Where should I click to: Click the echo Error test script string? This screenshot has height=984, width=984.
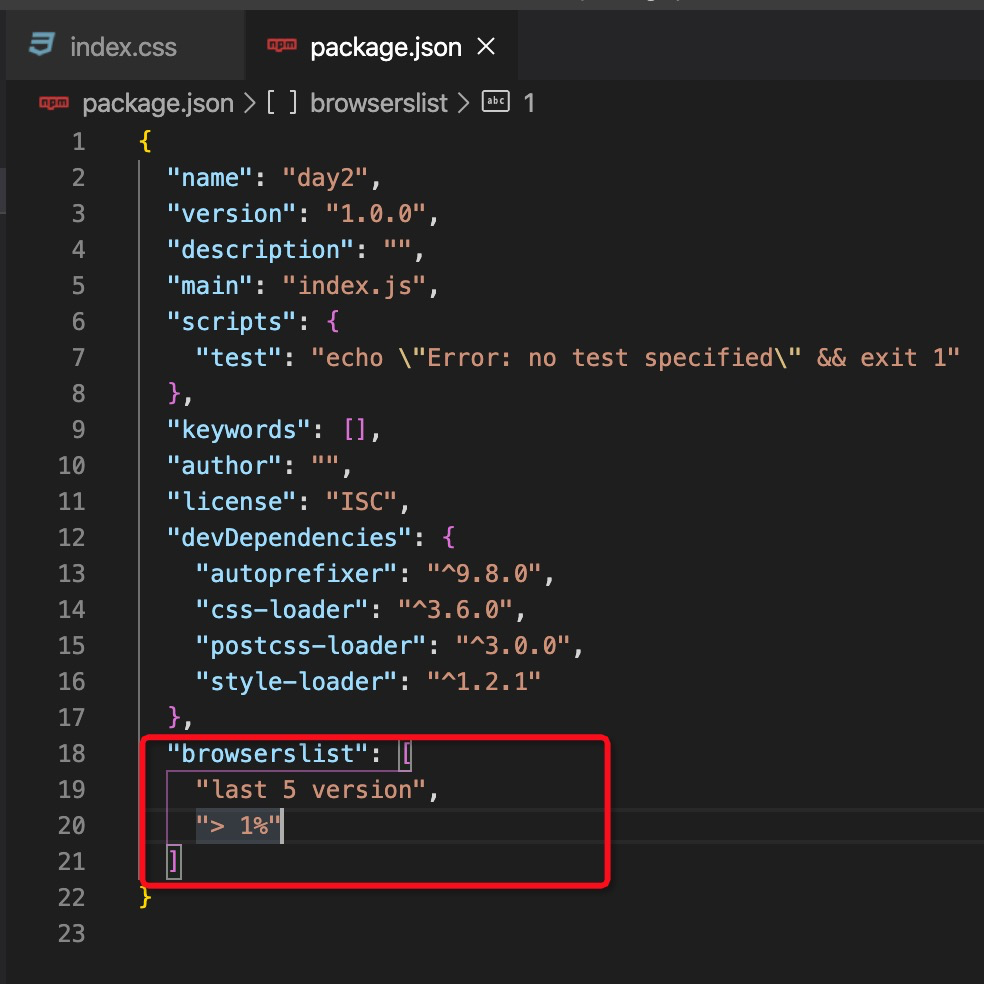point(635,358)
